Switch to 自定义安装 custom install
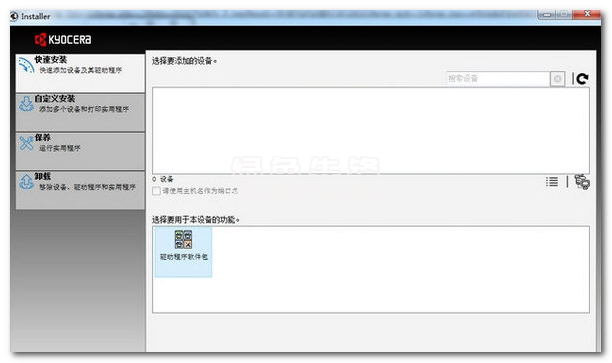The image size is (612, 363). [x=80, y=112]
